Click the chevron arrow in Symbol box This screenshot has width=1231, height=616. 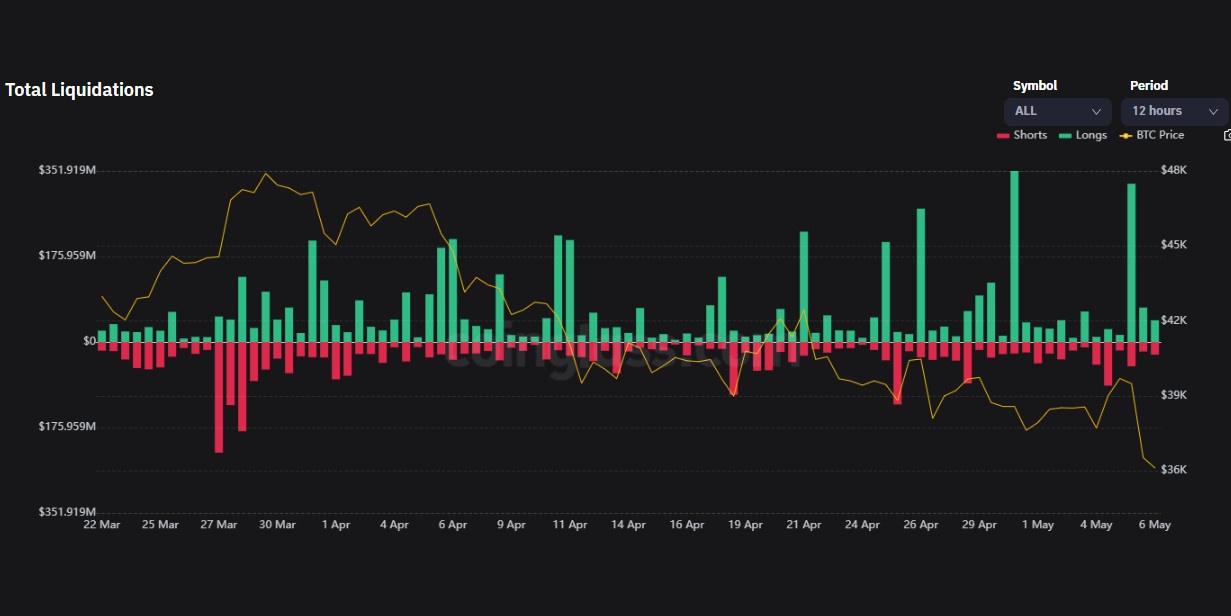[x=1096, y=112]
